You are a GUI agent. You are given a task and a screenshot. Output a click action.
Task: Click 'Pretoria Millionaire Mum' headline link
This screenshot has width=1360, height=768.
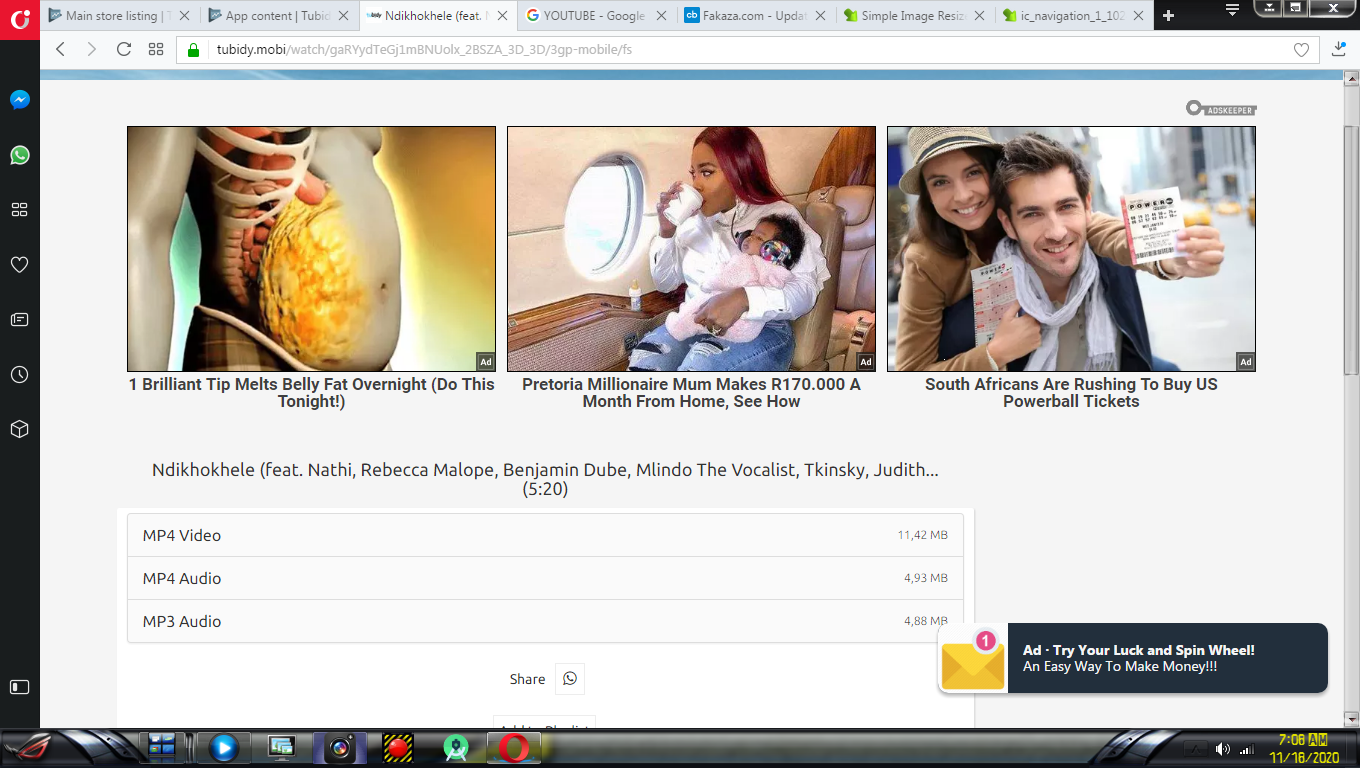(x=691, y=393)
